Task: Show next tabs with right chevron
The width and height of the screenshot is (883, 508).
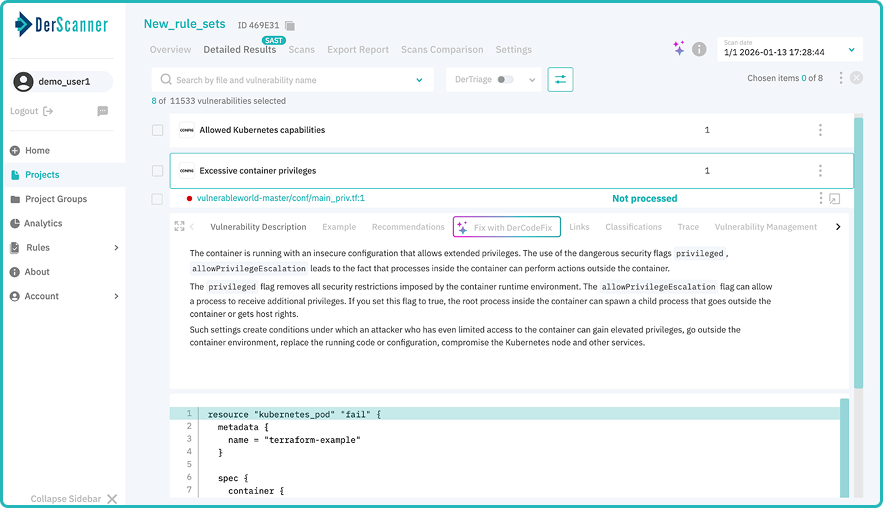Action: pos(838,226)
